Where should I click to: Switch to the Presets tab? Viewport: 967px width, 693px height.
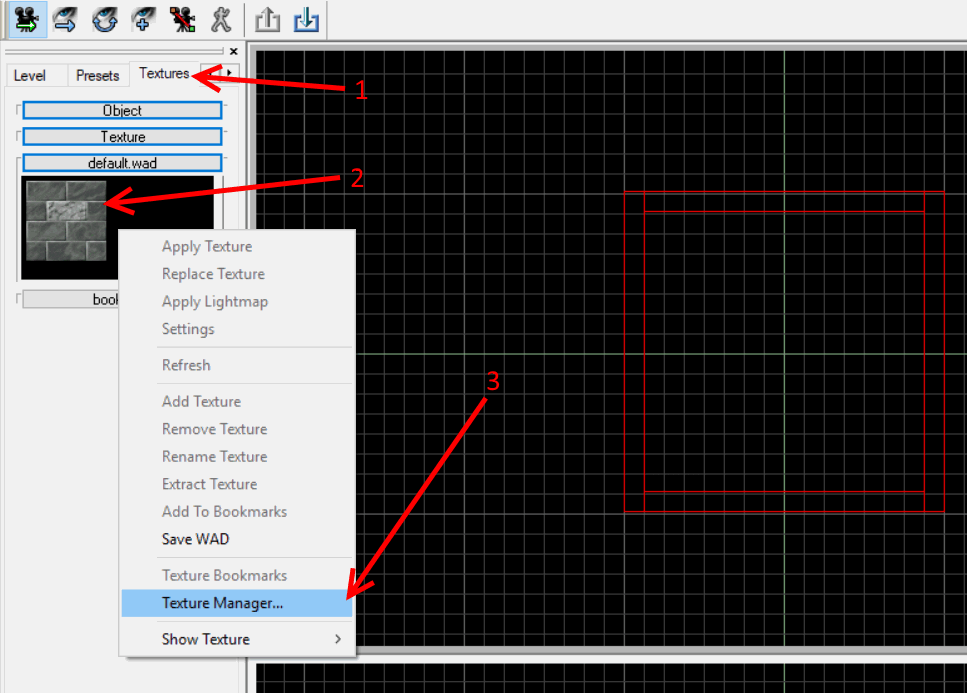point(97,76)
